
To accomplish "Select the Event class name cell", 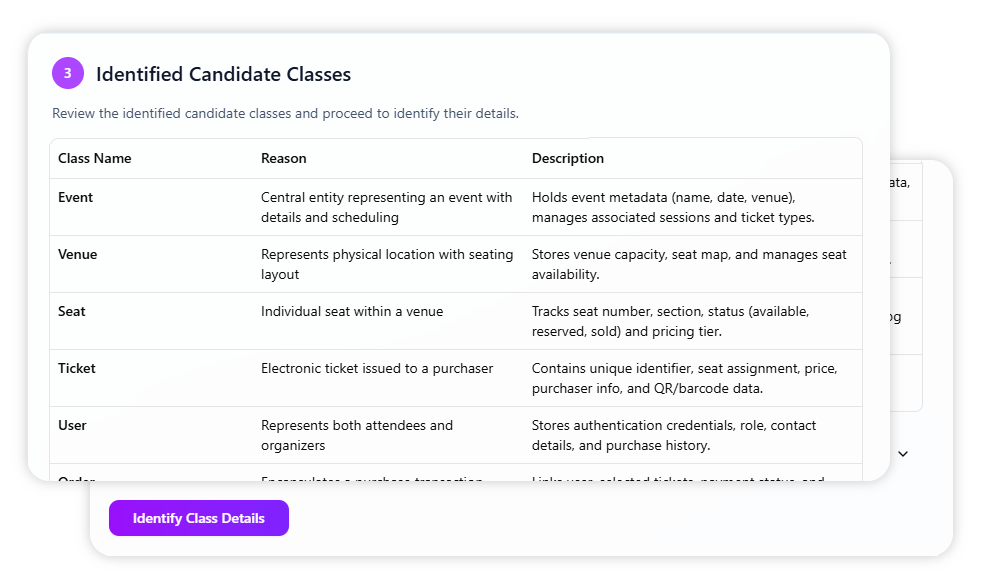I will tap(76, 197).
